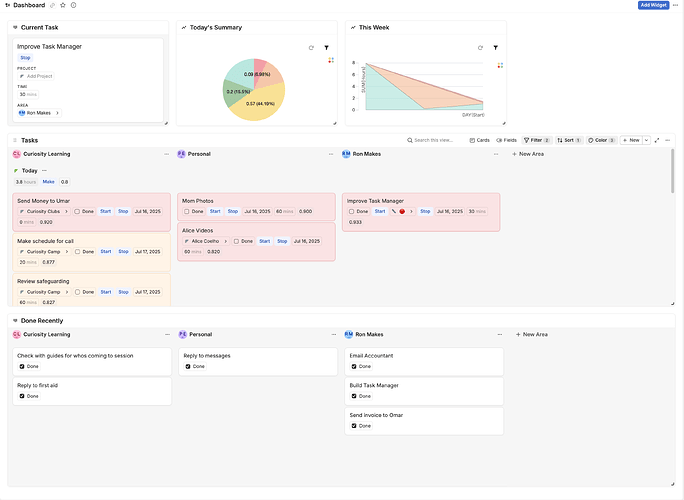Open filter on This Week chart
This screenshot has width=684, height=500.
point(496,48)
